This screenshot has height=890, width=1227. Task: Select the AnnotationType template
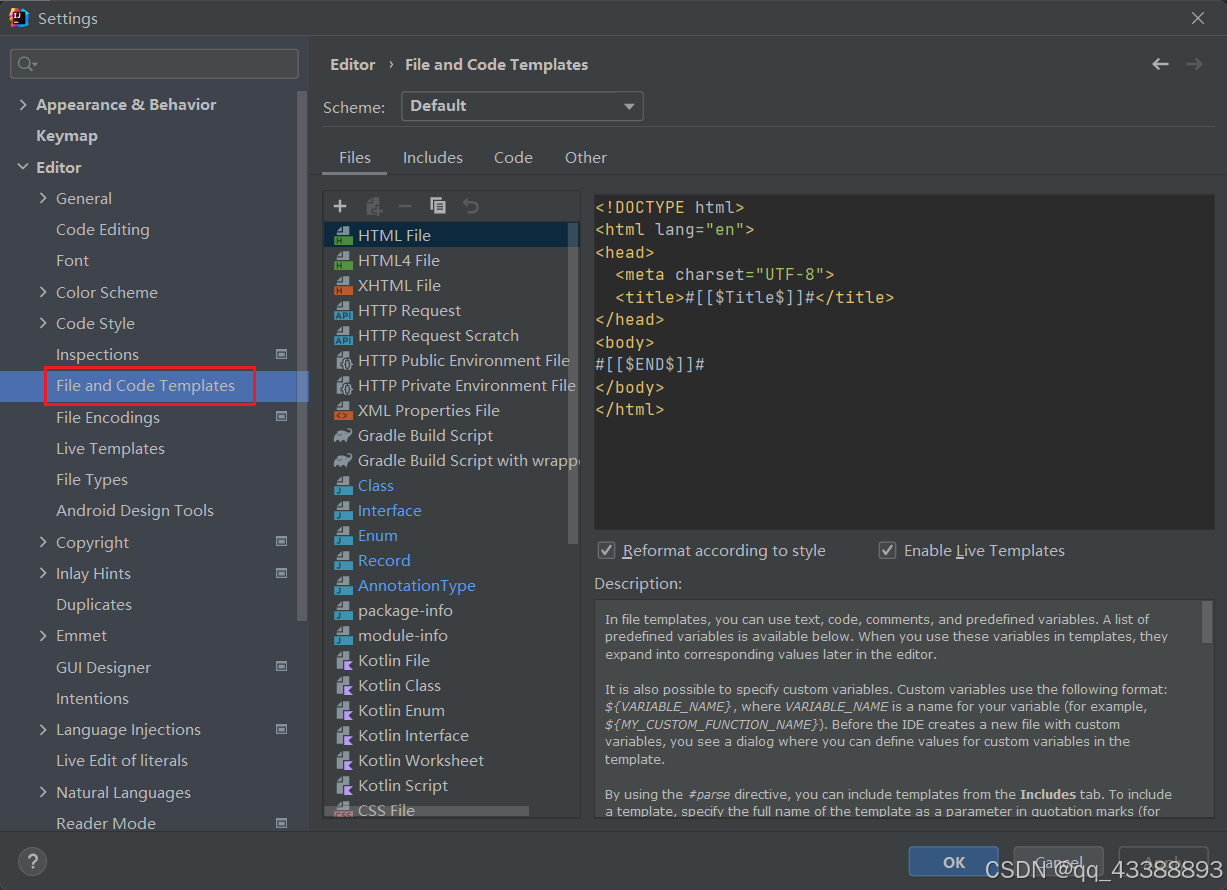click(417, 585)
